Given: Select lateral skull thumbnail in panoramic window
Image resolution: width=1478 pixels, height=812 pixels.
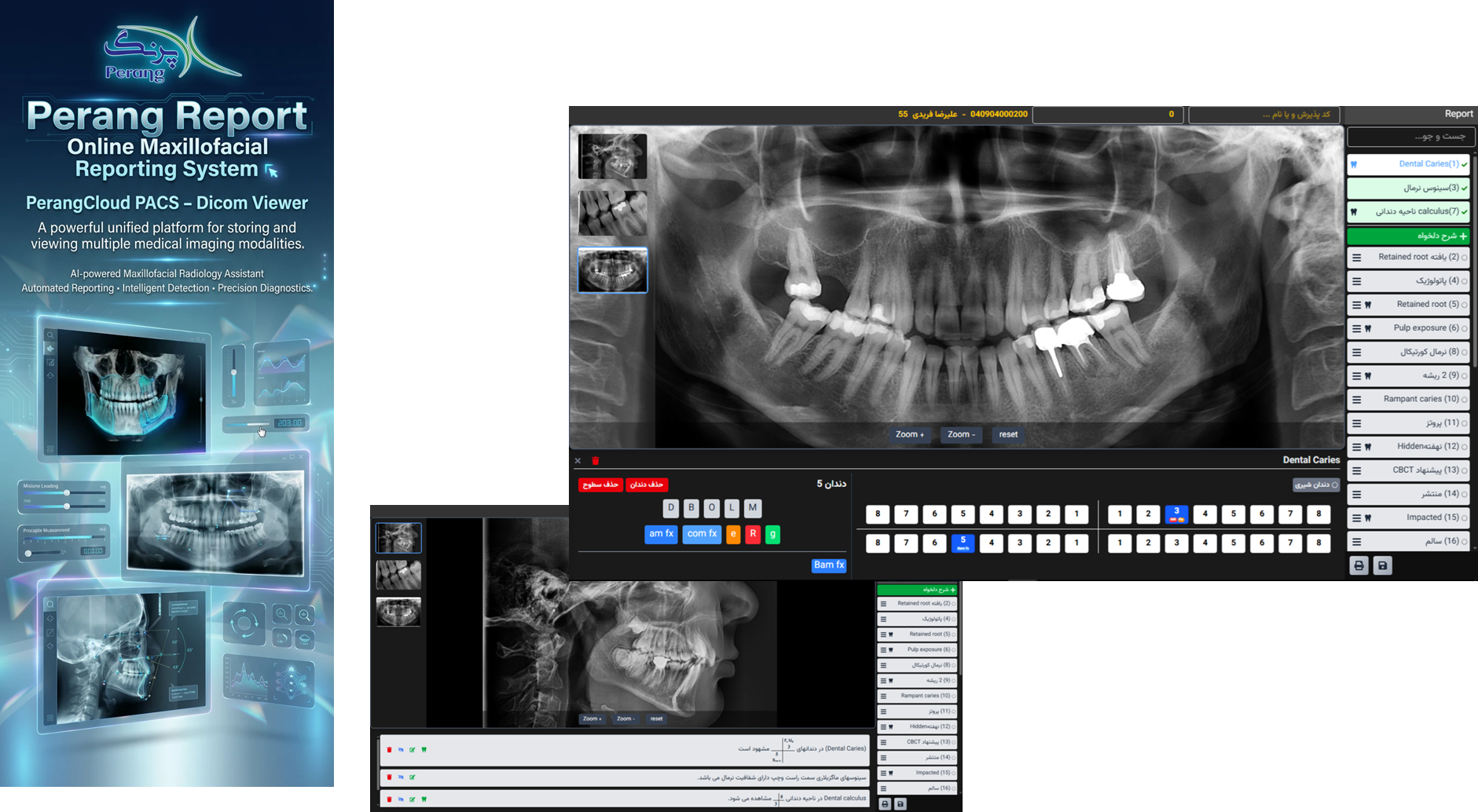Looking at the screenshot, I should click(613, 156).
